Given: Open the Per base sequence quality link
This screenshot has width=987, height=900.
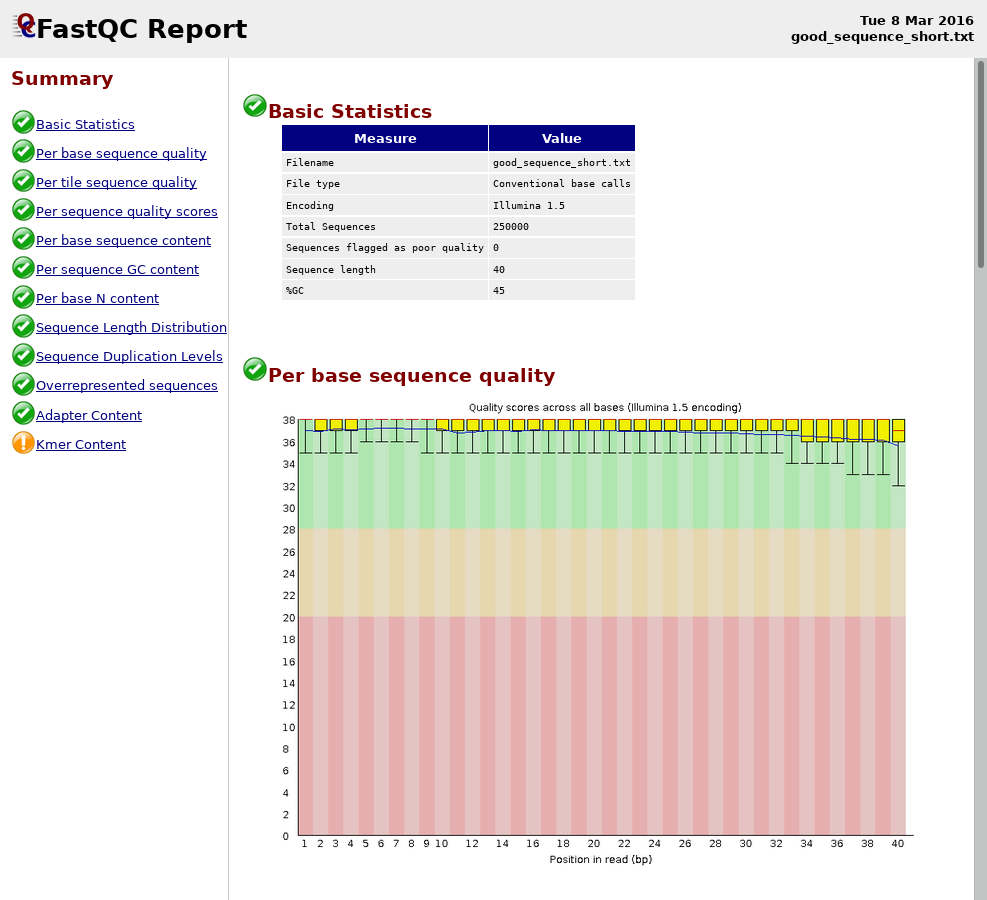Looking at the screenshot, I should click(x=121, y=154).
